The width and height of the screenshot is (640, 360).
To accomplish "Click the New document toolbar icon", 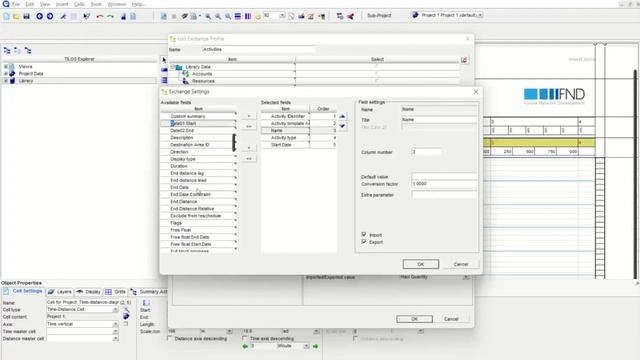I will 6,16.
